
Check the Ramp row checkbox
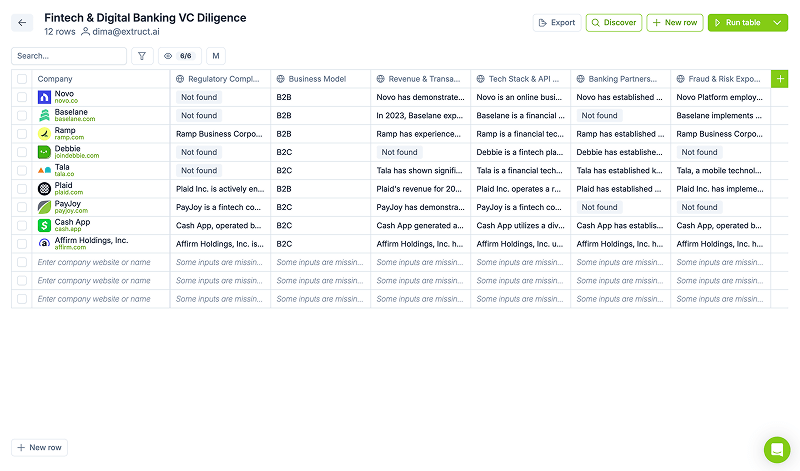tap(22, 134)
